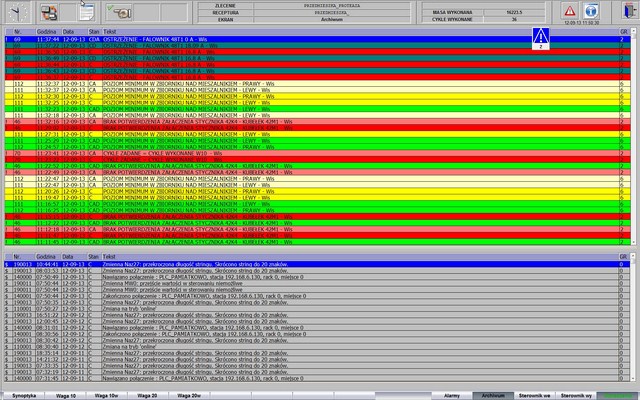Open the blue info icon
The height and width of the screenshot is (400, 640).
coord(591,11)
